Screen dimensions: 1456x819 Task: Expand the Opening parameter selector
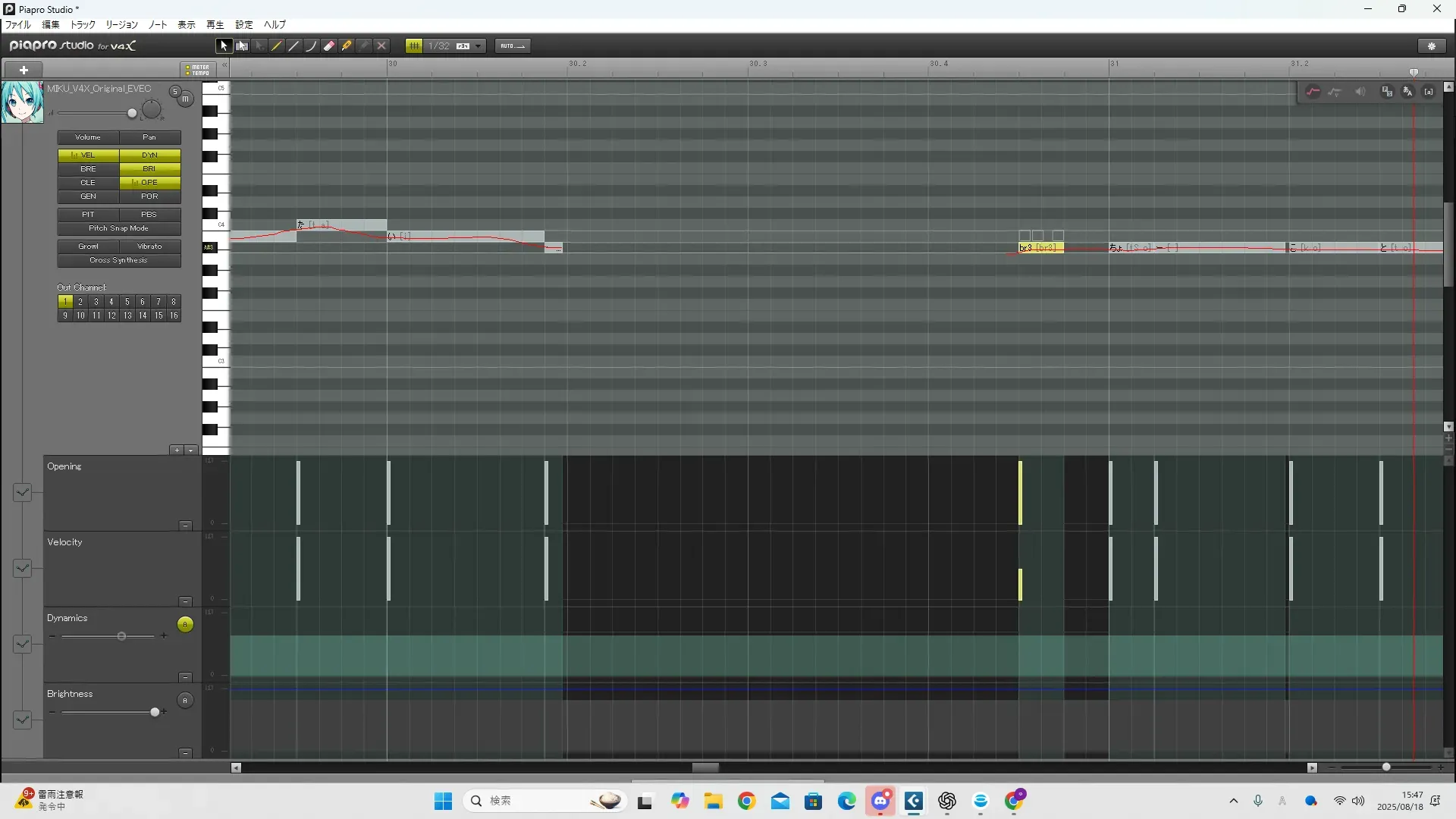[x=22, y=493]
